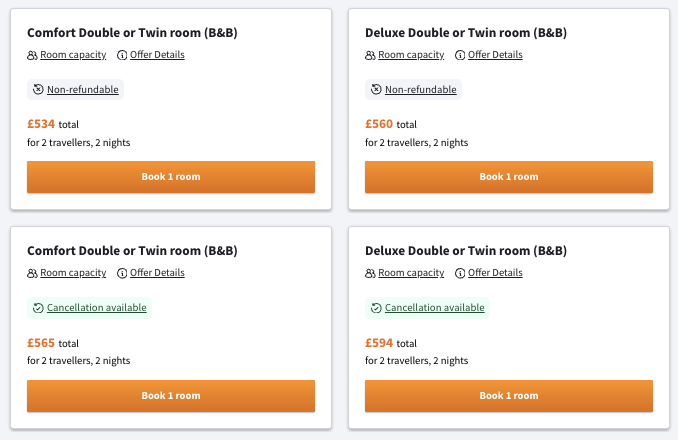Click the people icon on the £565 Comfort card
The height and width of the screenshot is (440, 678).
(x=33, y=273)
